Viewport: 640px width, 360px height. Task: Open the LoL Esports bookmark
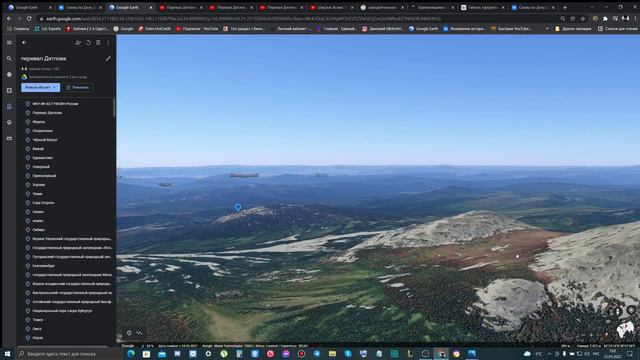pyautogui.click(x=48, y=29)
